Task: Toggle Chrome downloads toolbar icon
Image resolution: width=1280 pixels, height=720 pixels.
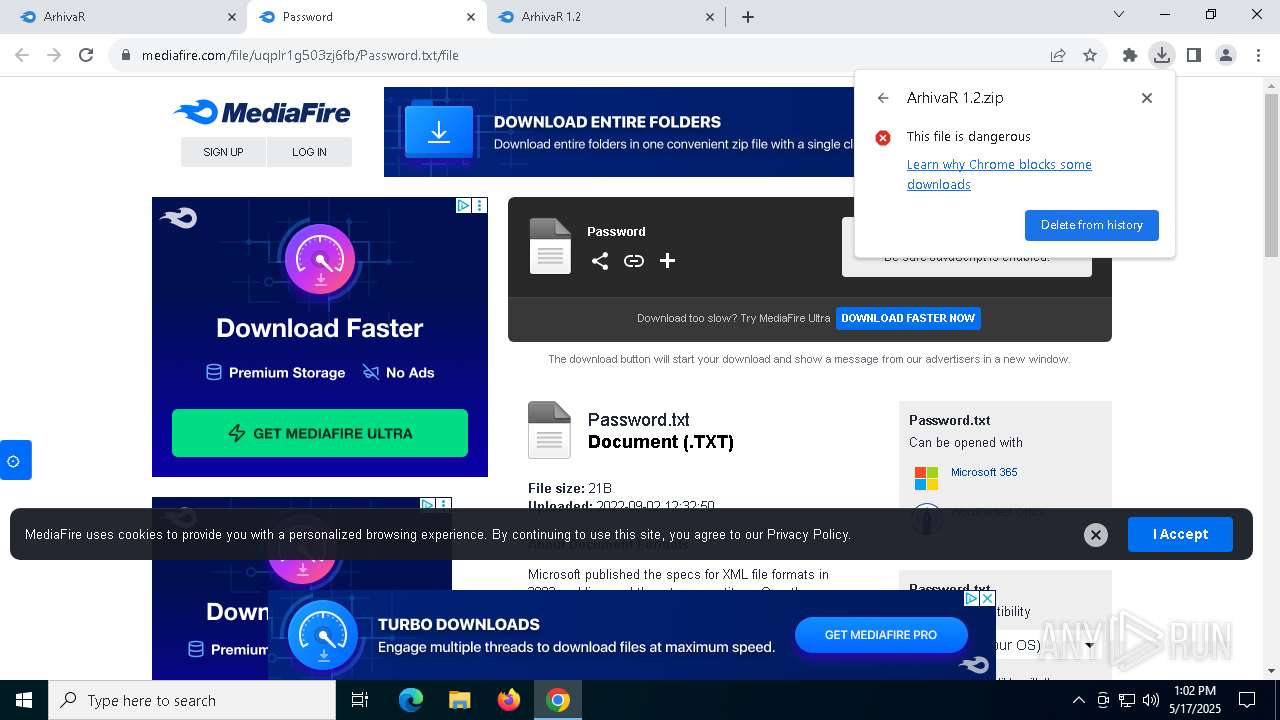Action: 1162,55
